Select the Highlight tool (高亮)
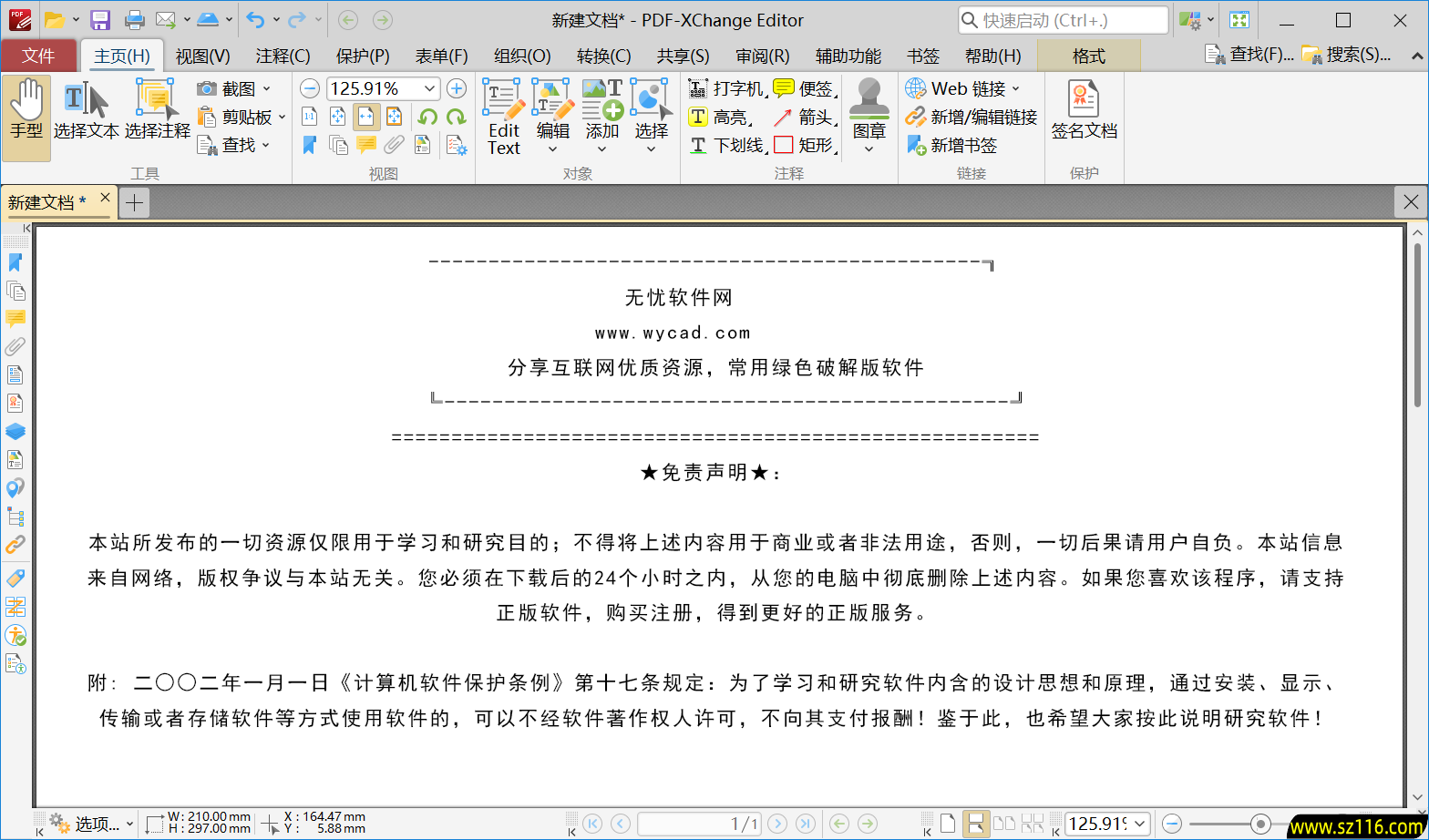 719,117
